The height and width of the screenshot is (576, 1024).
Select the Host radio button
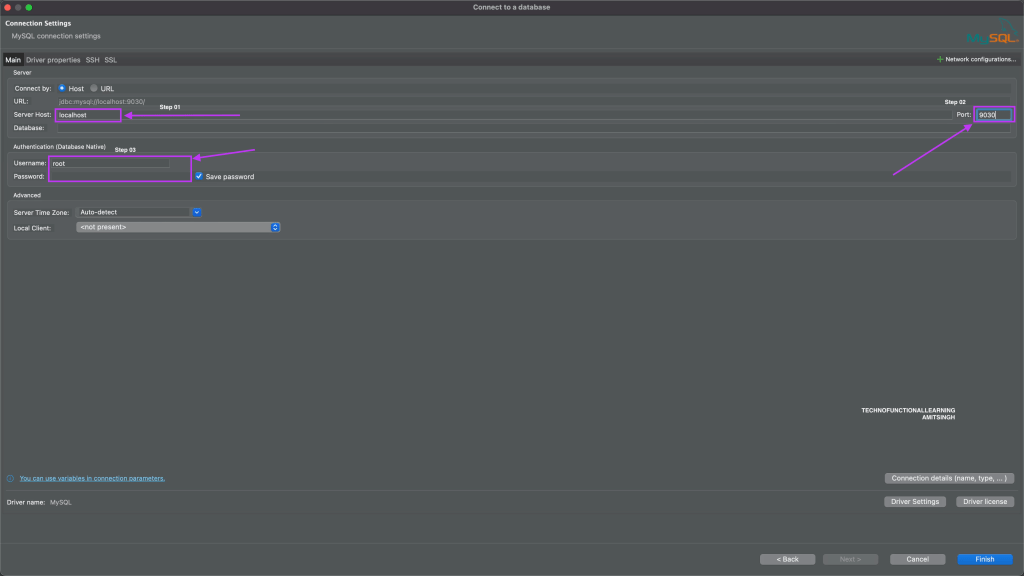(62, 88)
